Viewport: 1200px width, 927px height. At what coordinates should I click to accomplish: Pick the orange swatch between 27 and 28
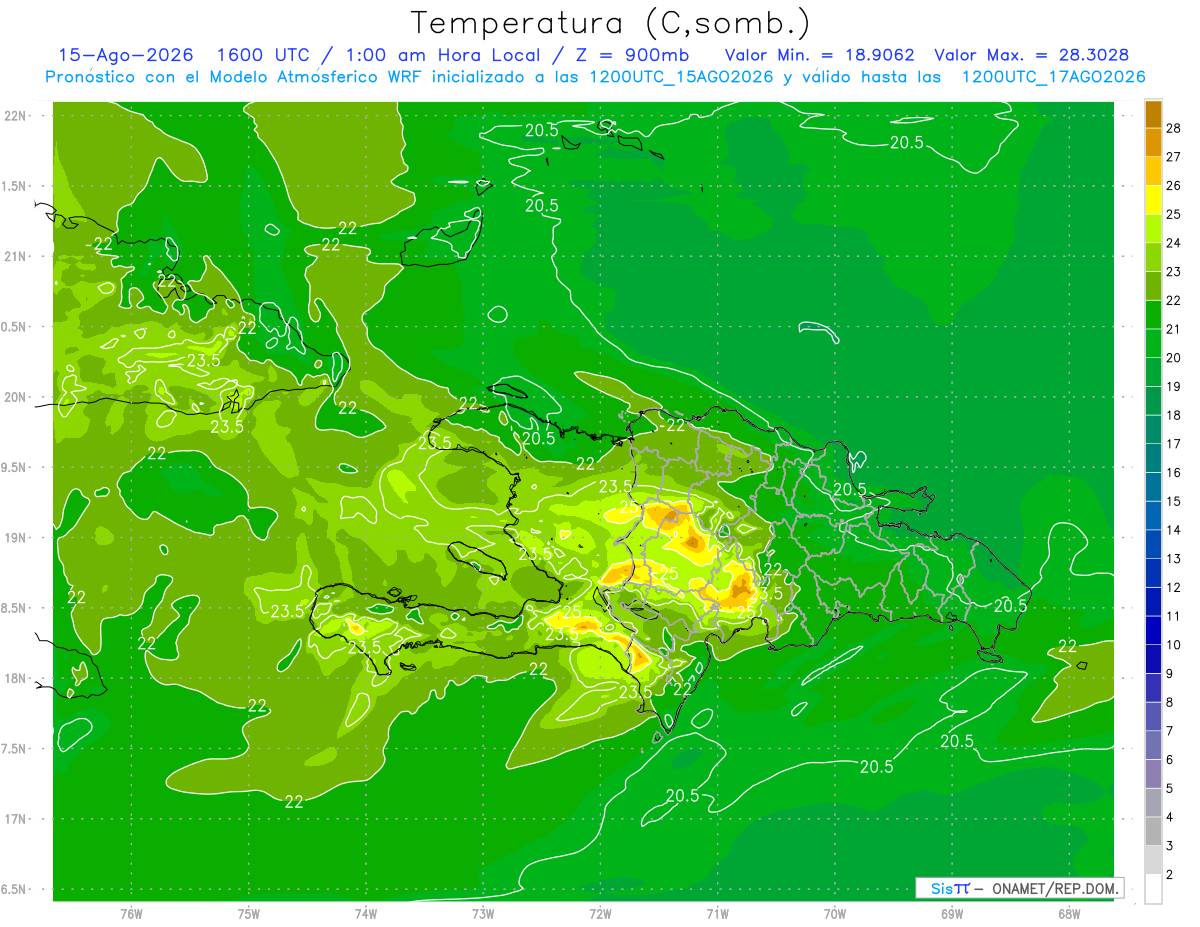point(1153,142)
